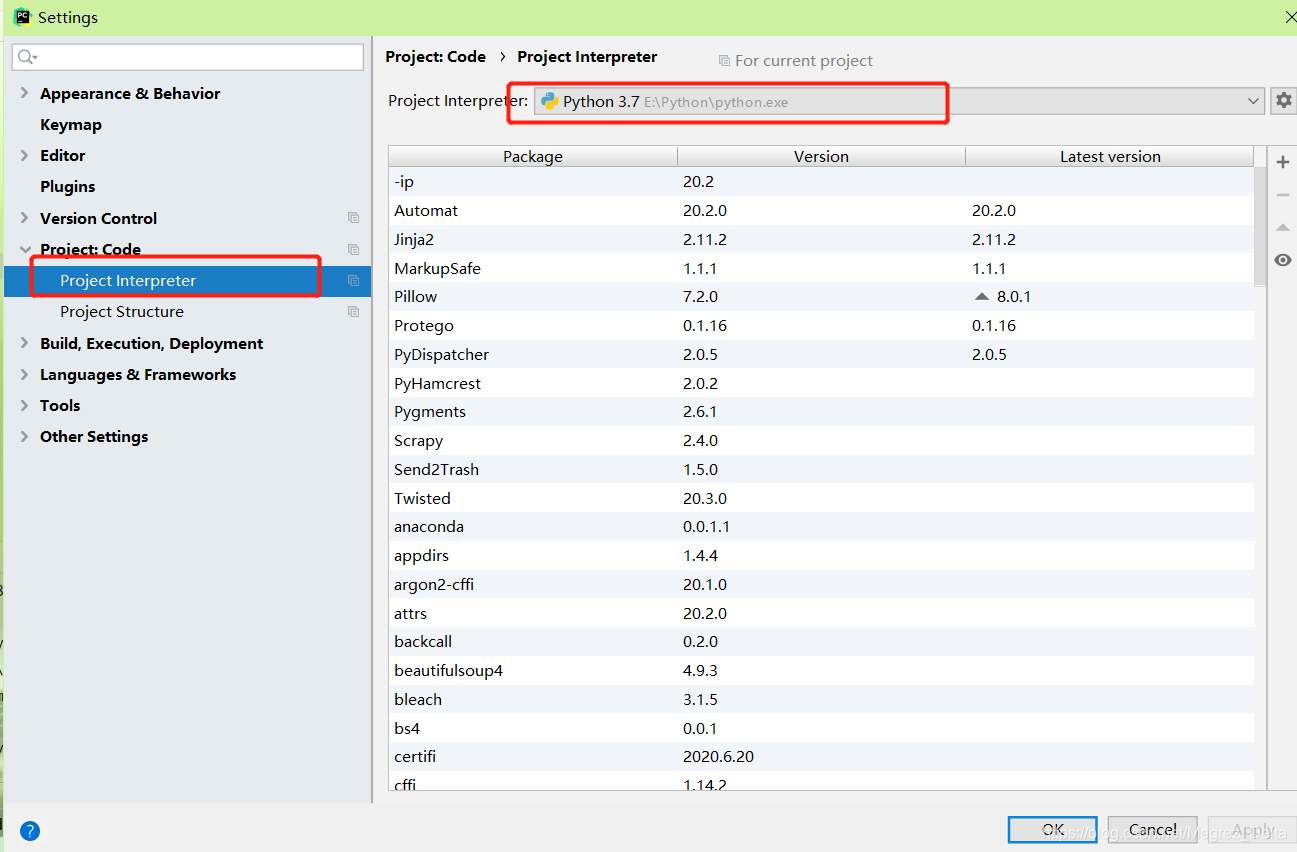Select the backcall package row
Viewport: 1297px width, 852px height.
point(821,642)
